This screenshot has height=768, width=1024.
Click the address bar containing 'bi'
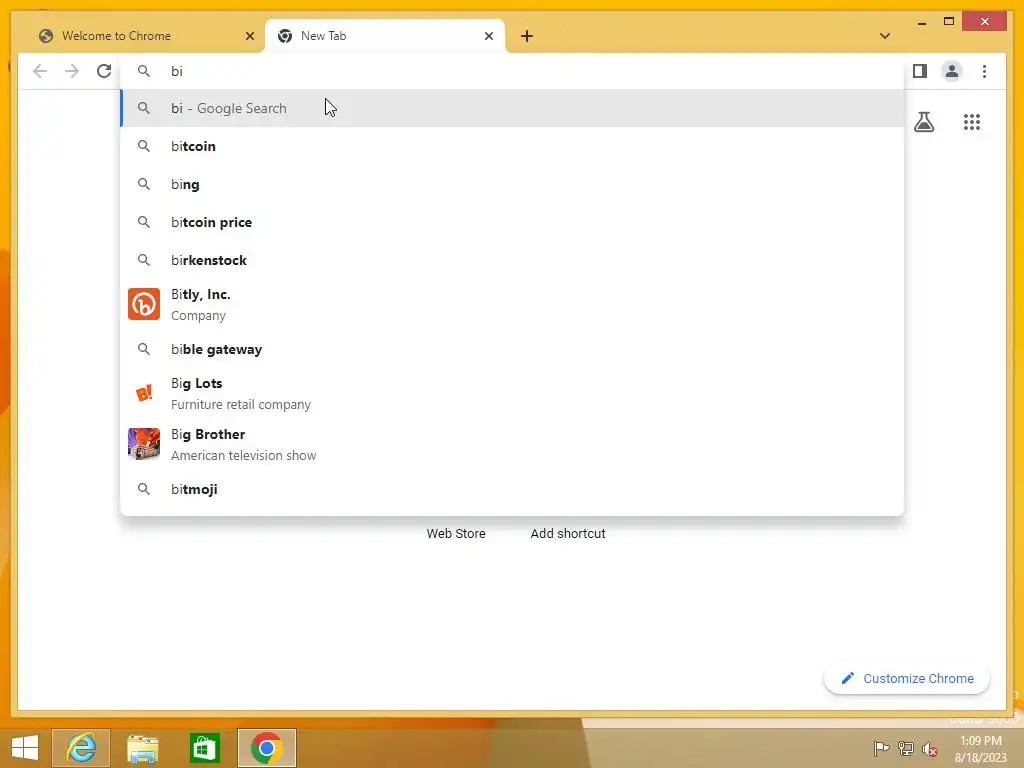(x=513, y=71)
